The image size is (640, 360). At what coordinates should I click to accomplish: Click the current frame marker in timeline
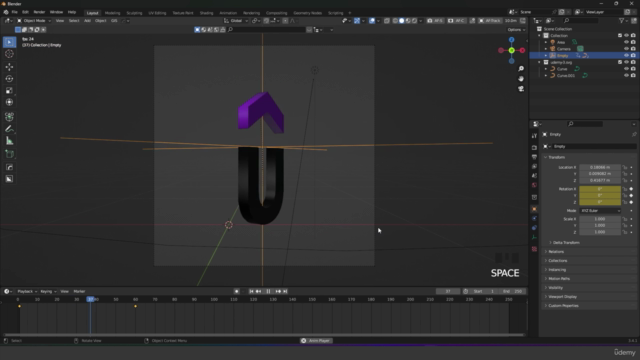click(x=91, y=299)
